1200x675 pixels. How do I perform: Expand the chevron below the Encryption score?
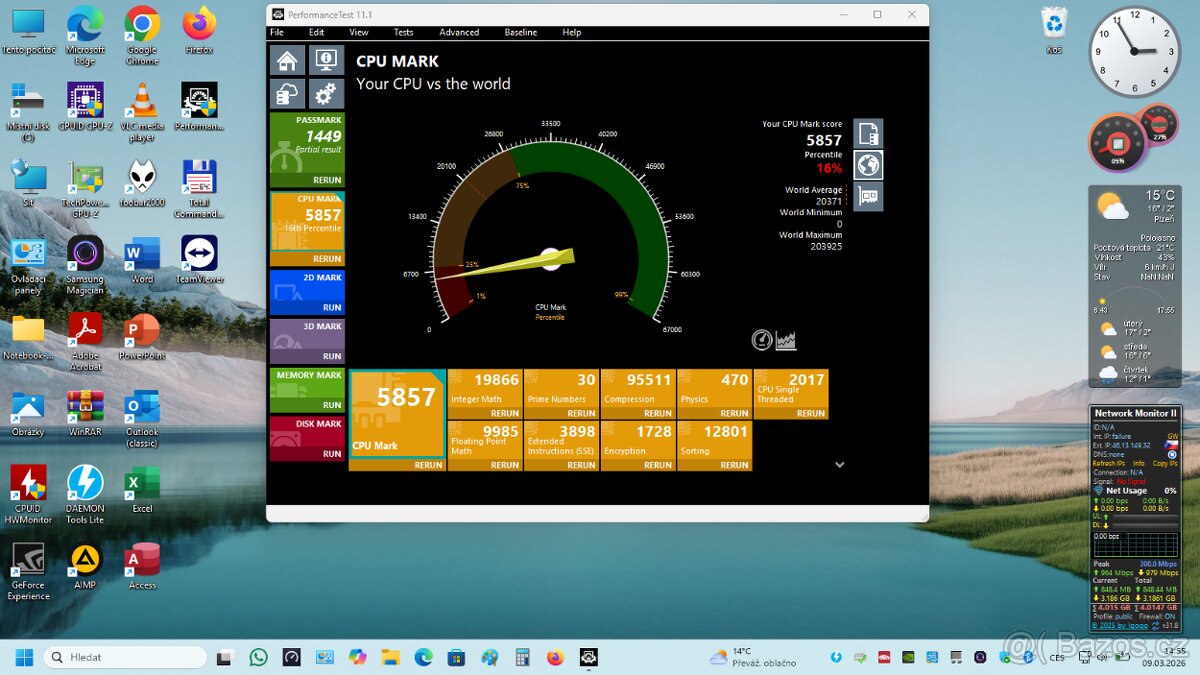click(x=840, y=464)
